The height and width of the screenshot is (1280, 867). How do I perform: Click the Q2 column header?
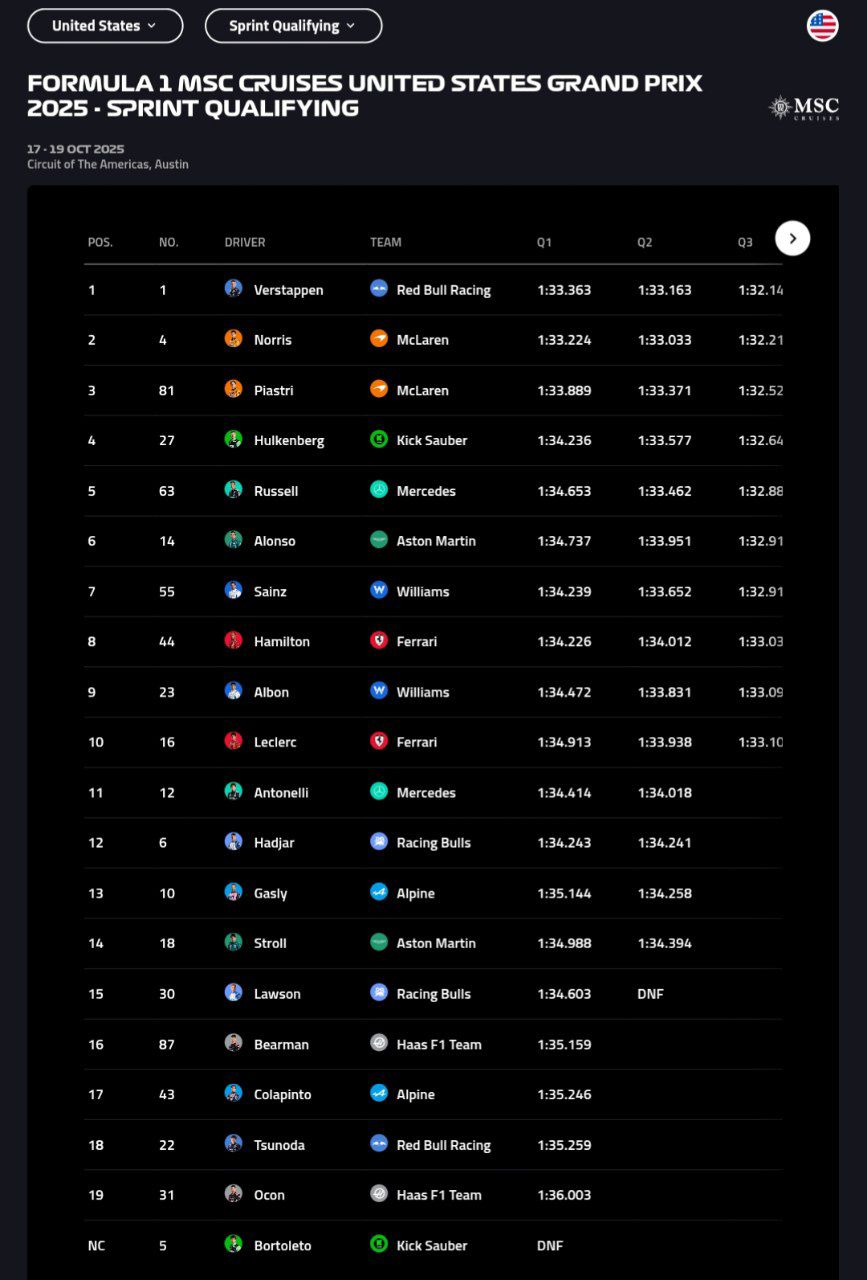point(643,242)
